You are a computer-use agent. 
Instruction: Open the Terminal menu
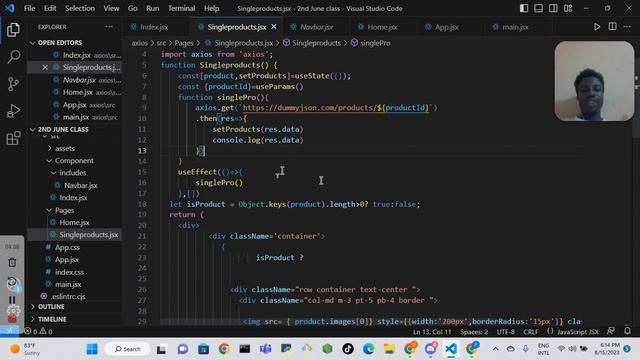click(181, 8)
